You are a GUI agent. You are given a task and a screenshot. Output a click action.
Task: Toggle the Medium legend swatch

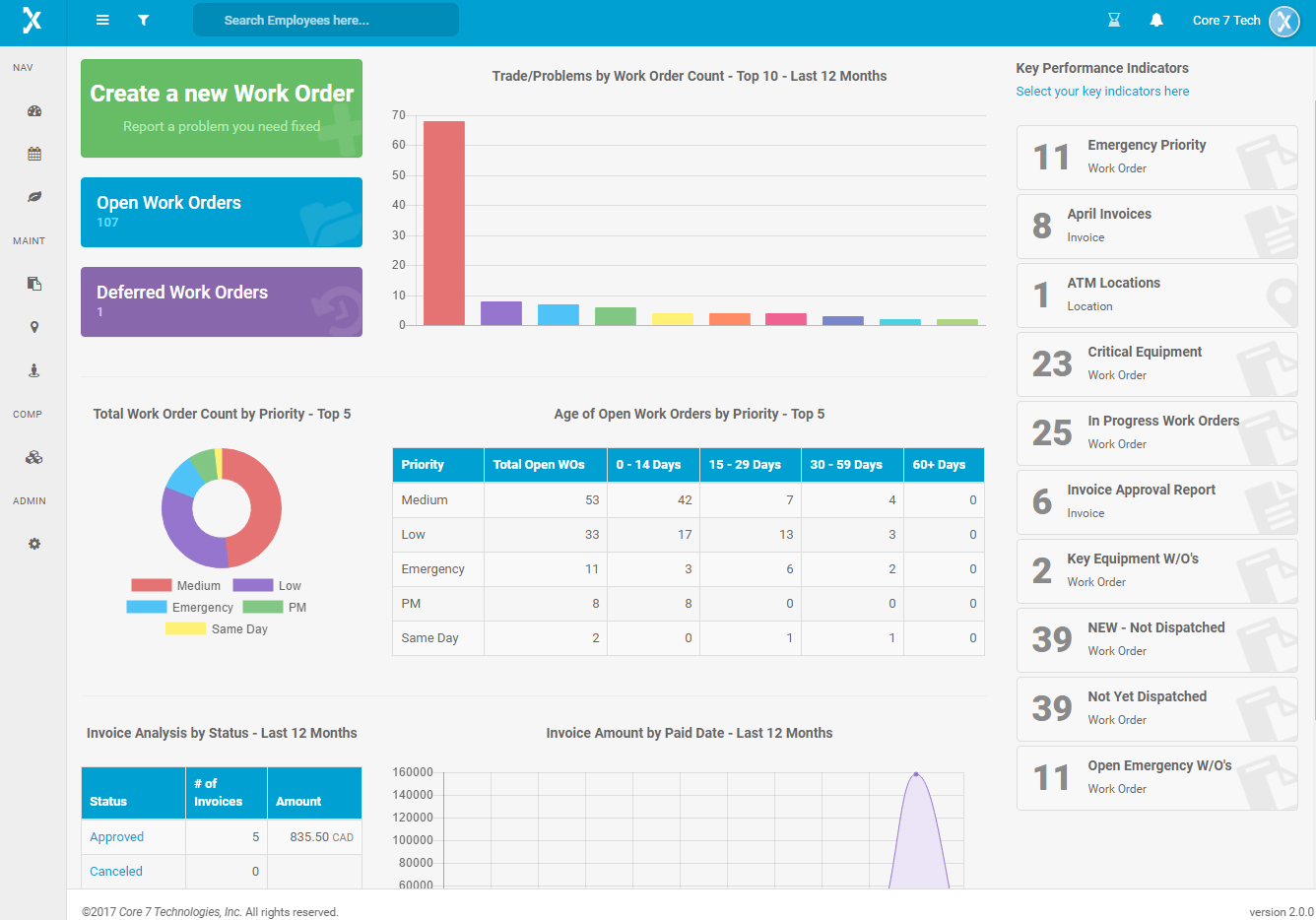[x=152, y=585]
